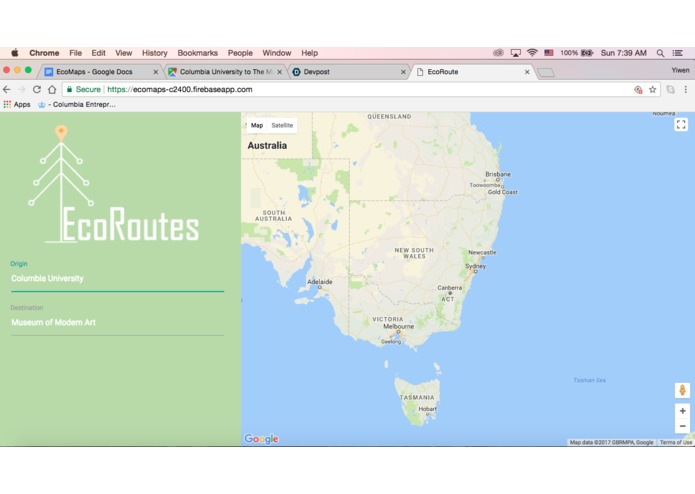Viewport: 695px width, 494px height.
Task: Click the US flag input source icon
Action: click(x=549, y=53)
